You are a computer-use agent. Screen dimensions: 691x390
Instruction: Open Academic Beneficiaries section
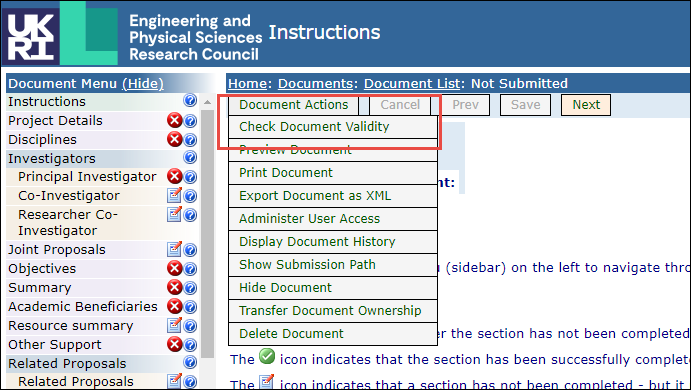(x=83, y=306)
